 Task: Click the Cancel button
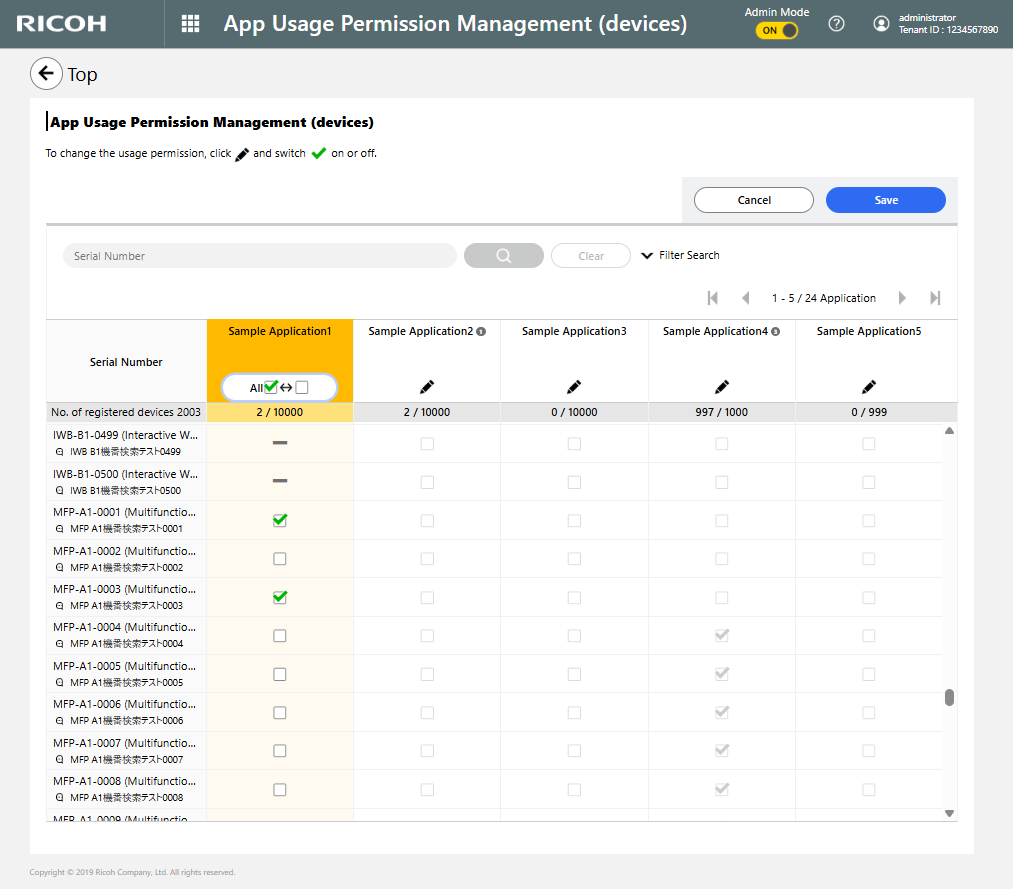pos(754,200)
